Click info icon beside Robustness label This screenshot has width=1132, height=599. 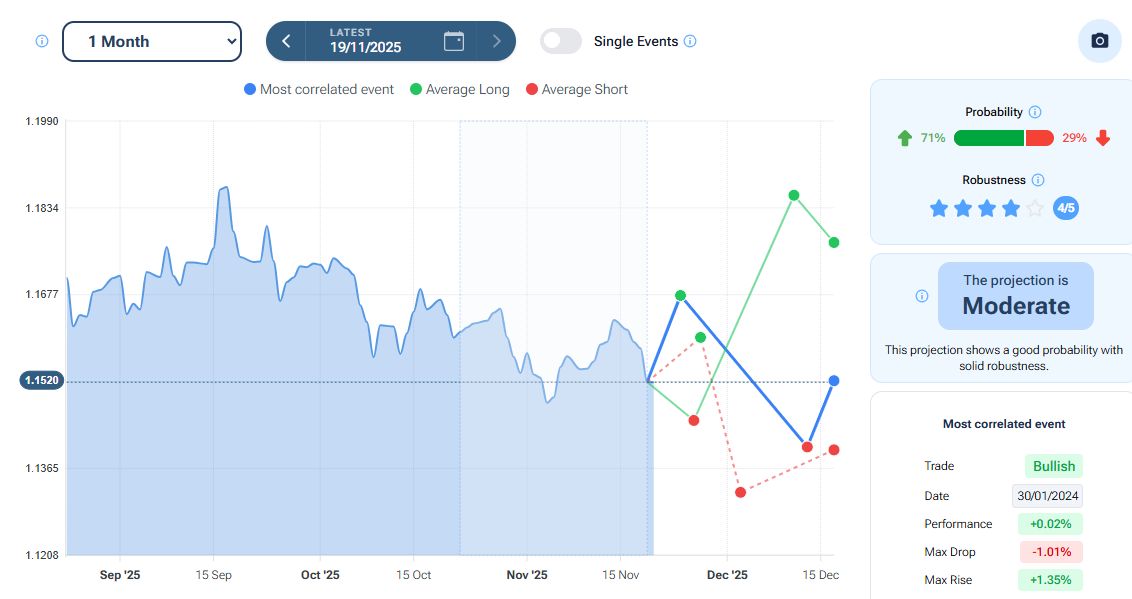[1038, 180]
